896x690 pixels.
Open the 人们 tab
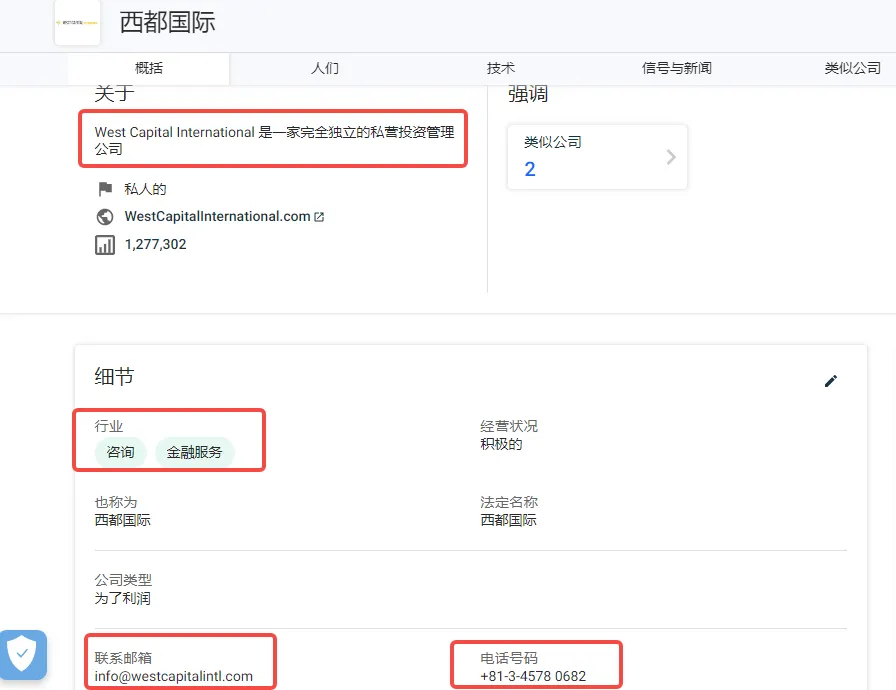[x=325, y=69]
